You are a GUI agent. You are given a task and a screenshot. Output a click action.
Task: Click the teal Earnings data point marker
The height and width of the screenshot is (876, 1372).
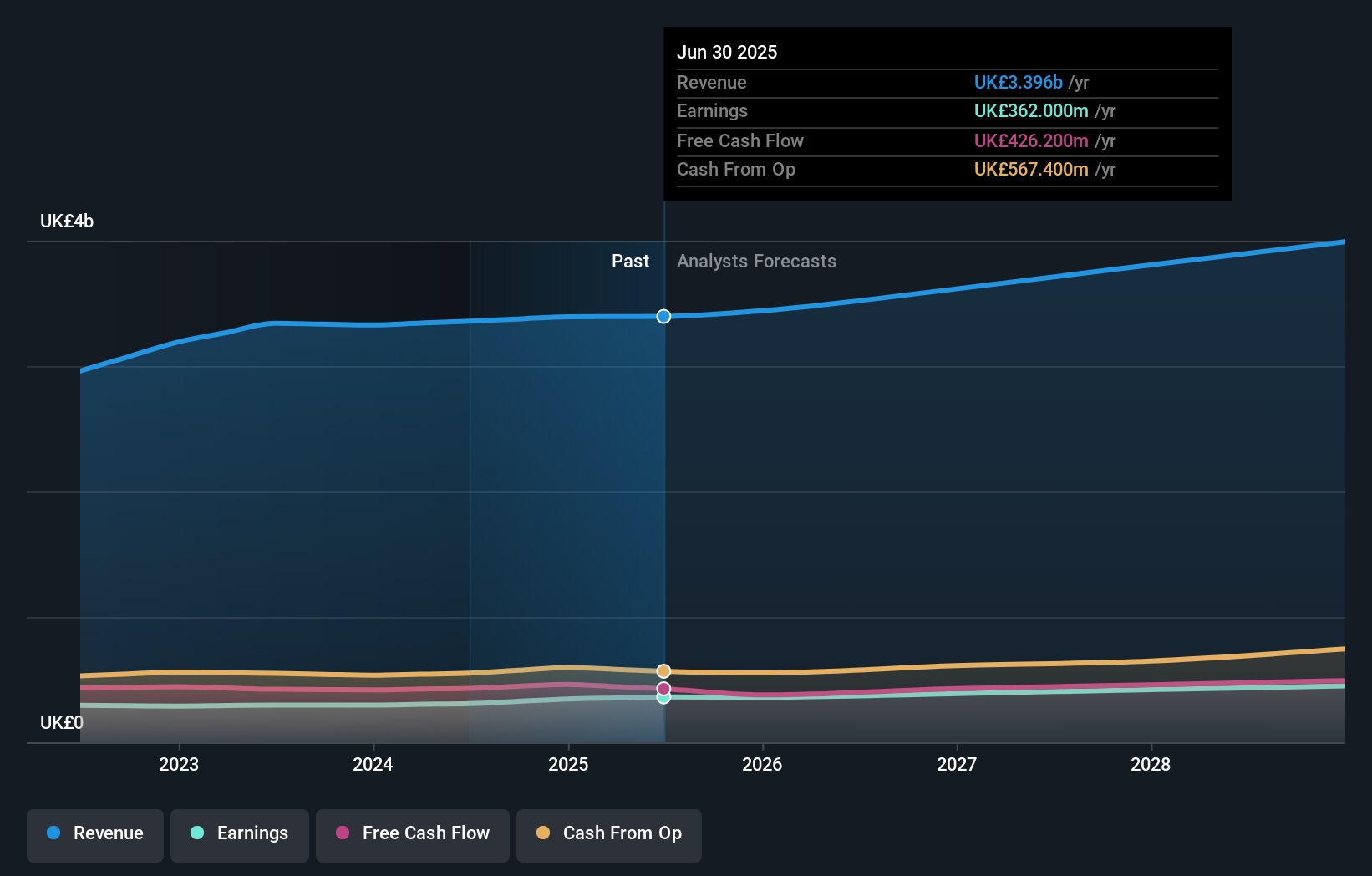click(x=663, y=699)
